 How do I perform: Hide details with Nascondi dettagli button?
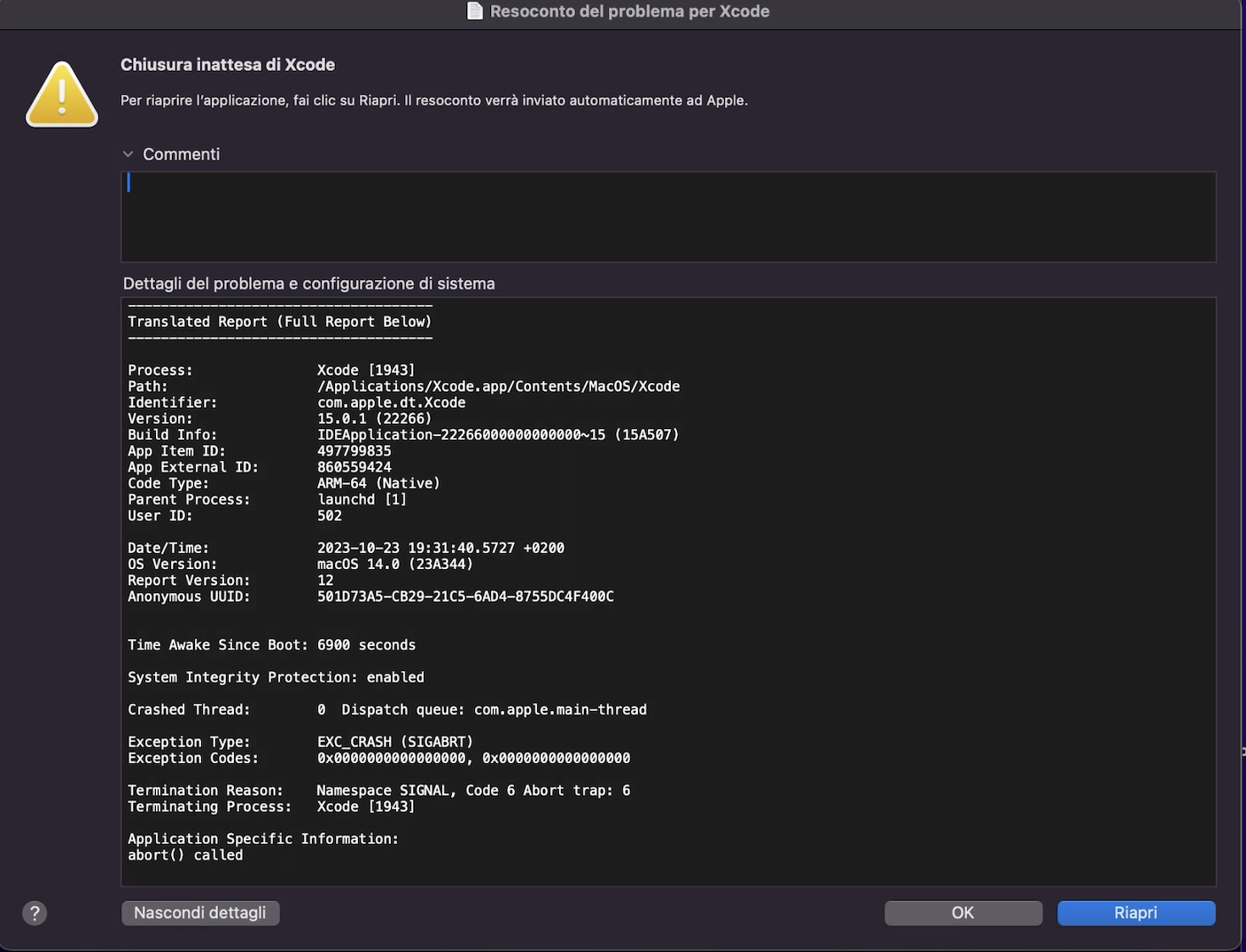click(200, 913)
